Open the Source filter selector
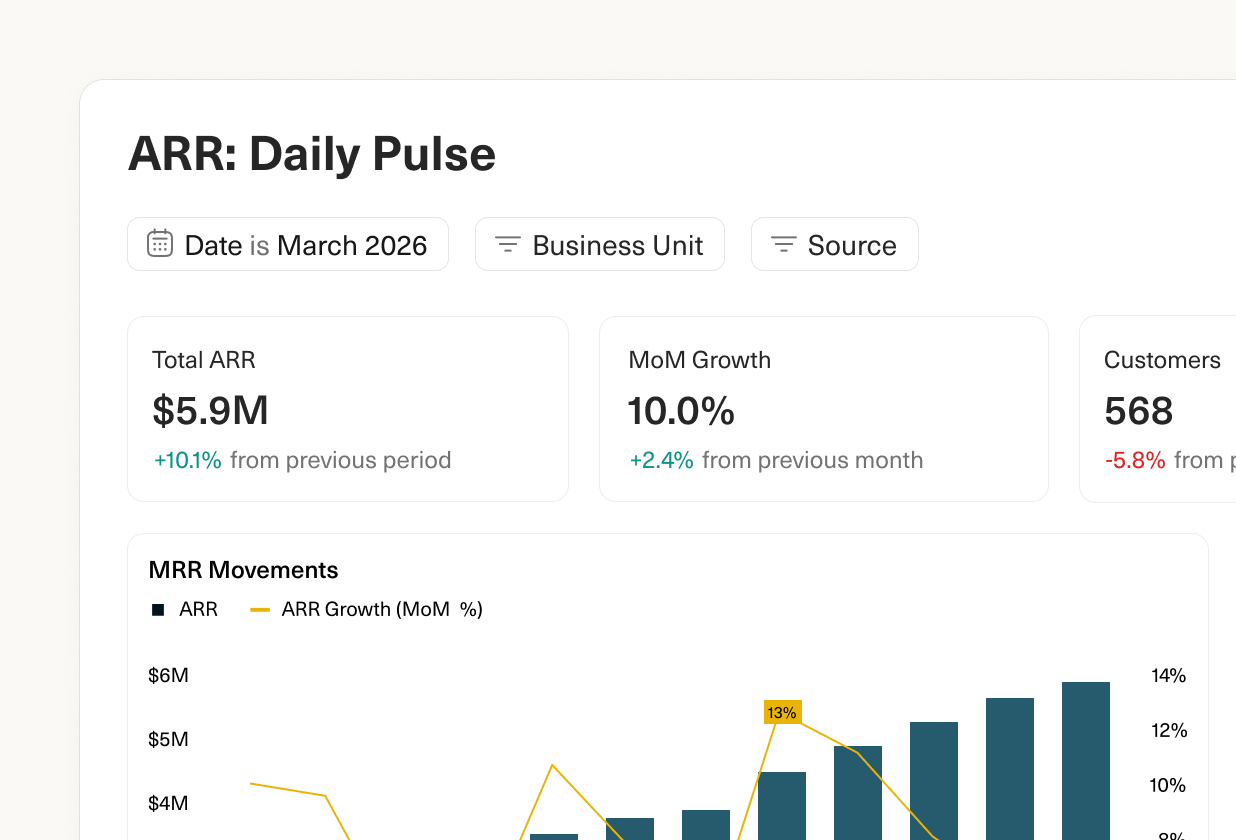The image size is (1236, 840). click(834, 243)
